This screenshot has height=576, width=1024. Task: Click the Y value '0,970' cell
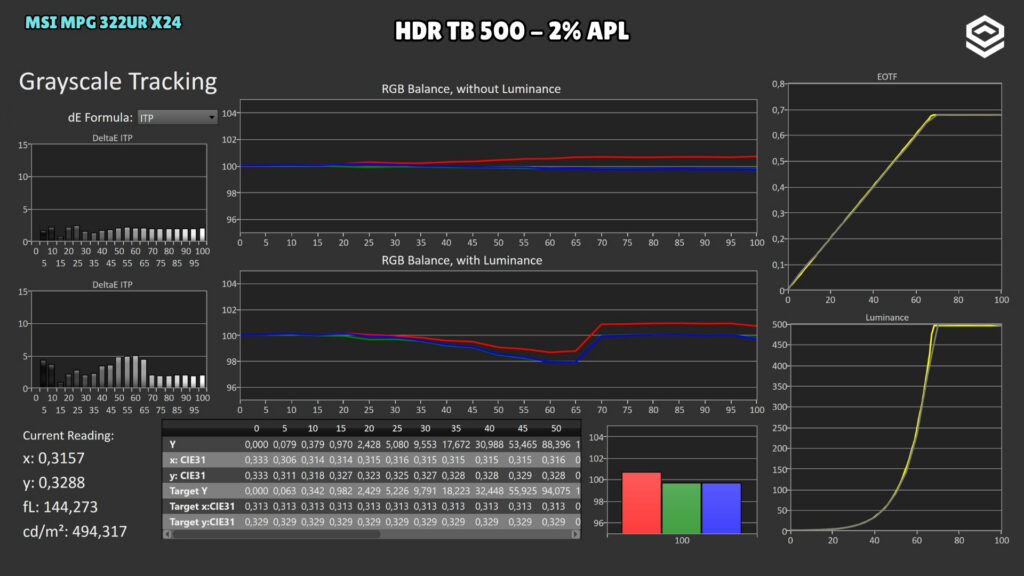coord(340,444)
